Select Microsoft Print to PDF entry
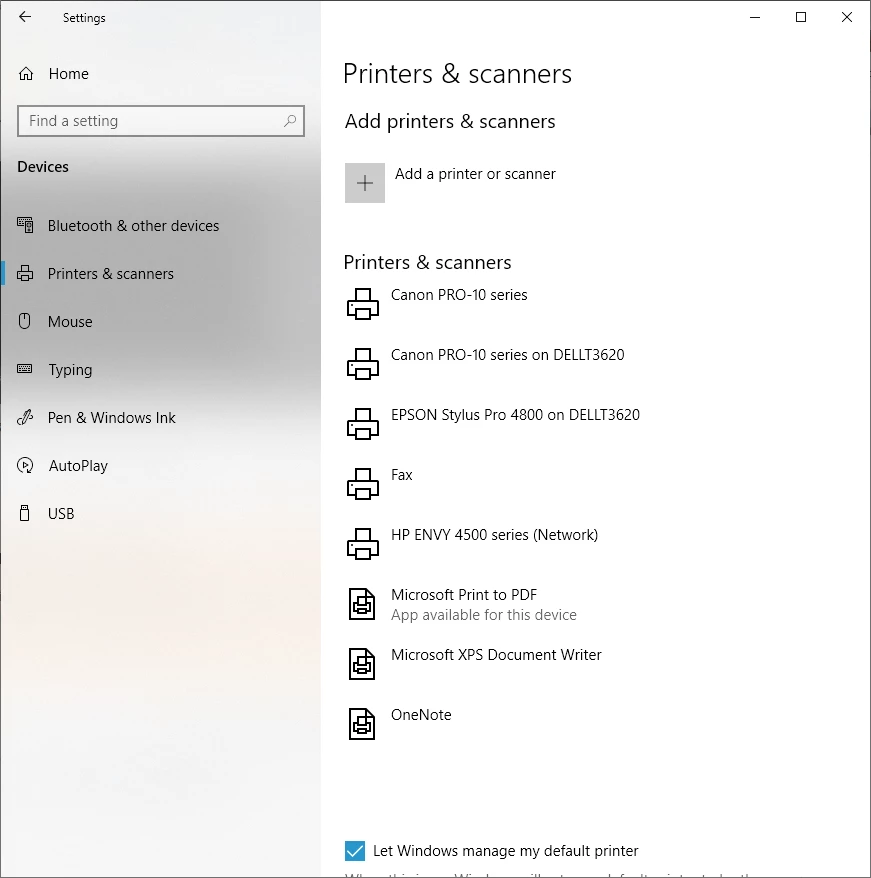Viewport: 871px width, 878px height. tap(464, 595)
